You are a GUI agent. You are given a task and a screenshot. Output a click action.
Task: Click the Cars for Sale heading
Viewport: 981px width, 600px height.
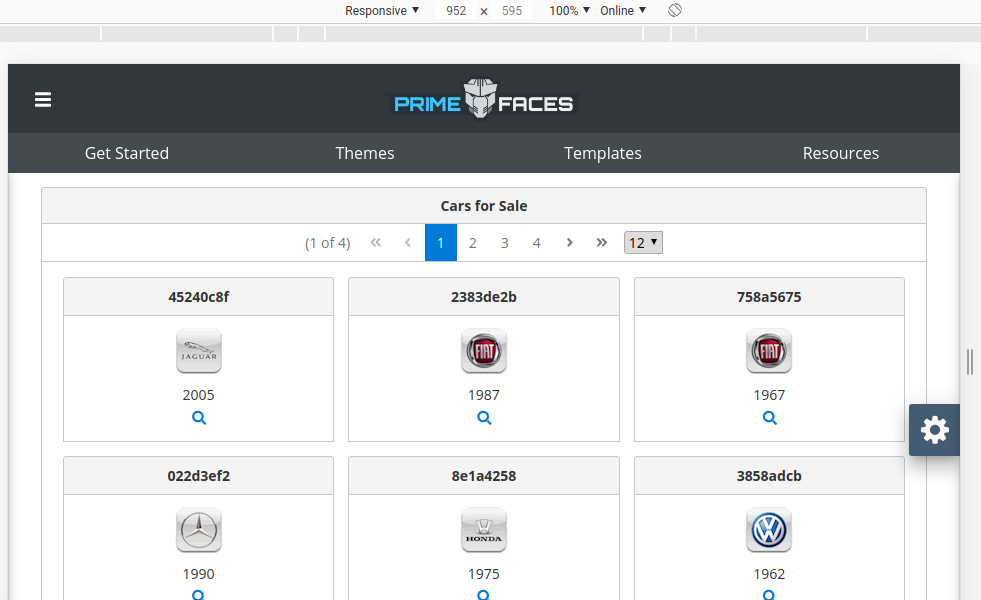point(484,206)
